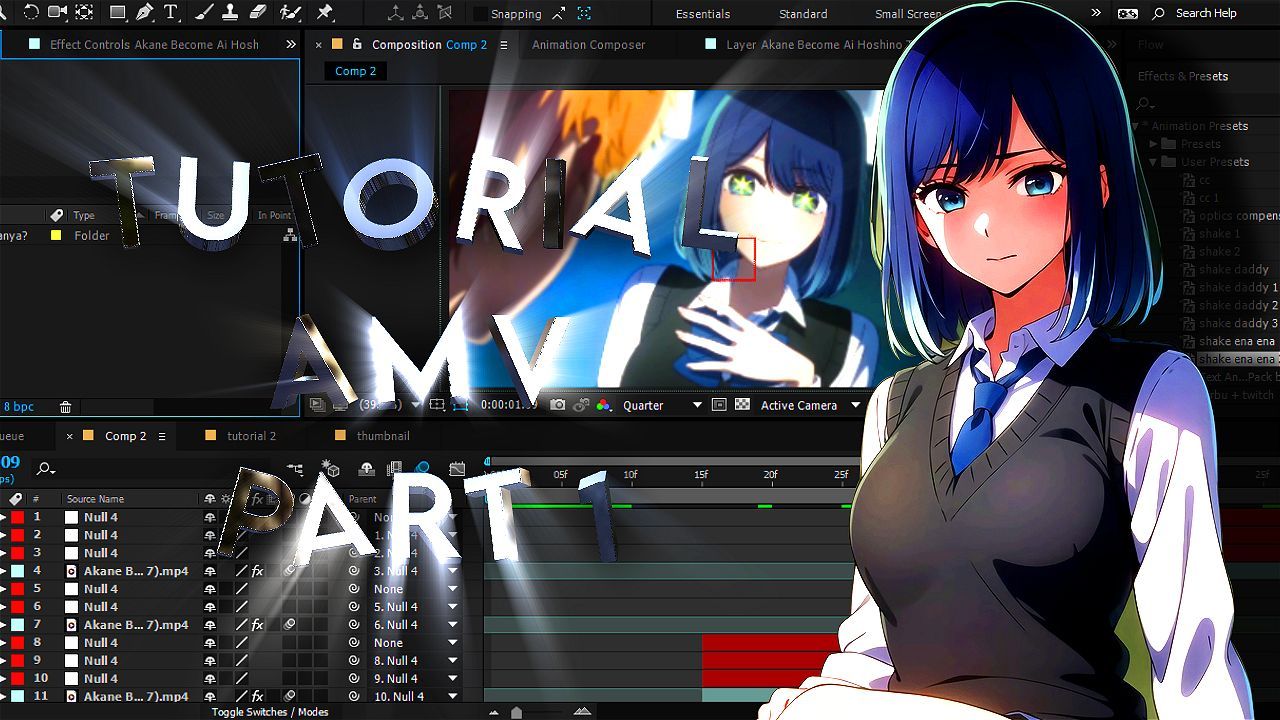Enable the Snapping checkbox

pos(480,14)
